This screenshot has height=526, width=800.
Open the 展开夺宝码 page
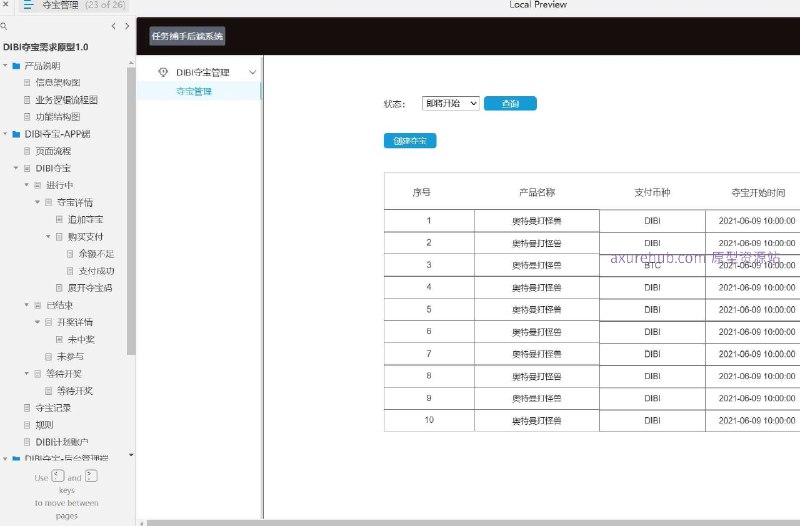click(x=90, y=288)
